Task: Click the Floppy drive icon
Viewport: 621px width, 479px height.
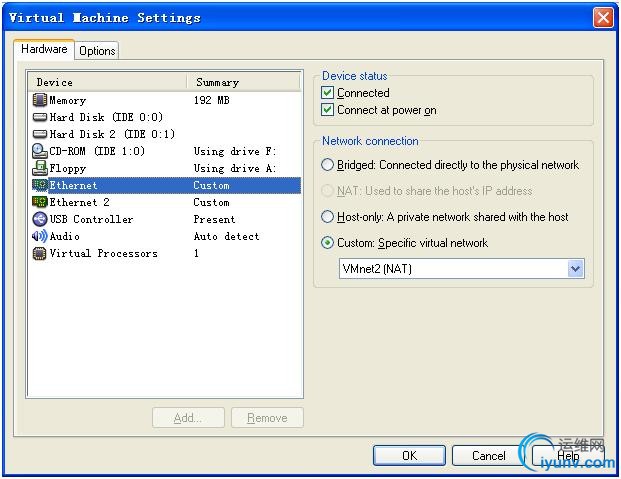Action: click(x=40, y=168)
